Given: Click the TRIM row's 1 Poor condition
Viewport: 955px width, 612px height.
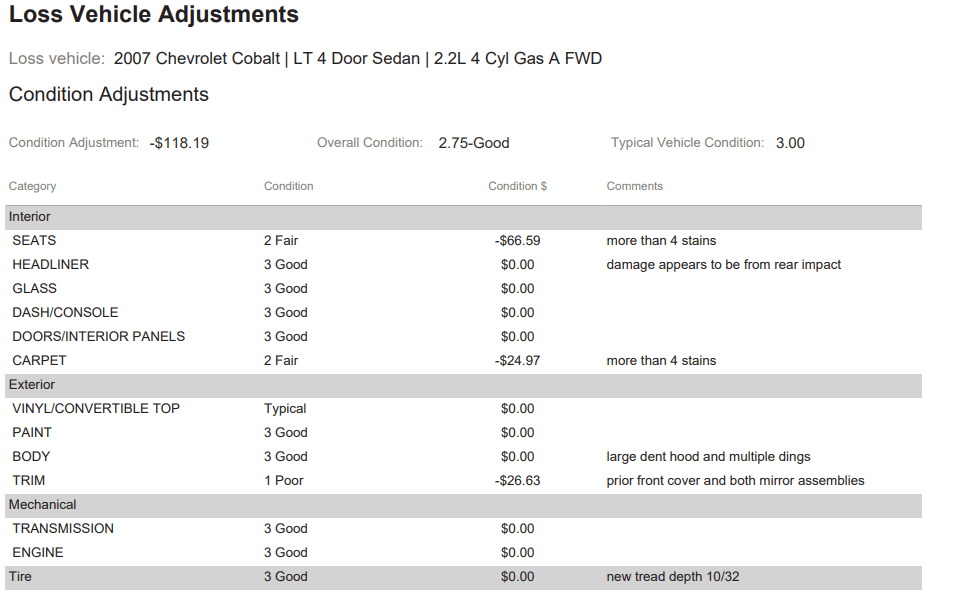Looking at the screenshot, I should [283, 481].
